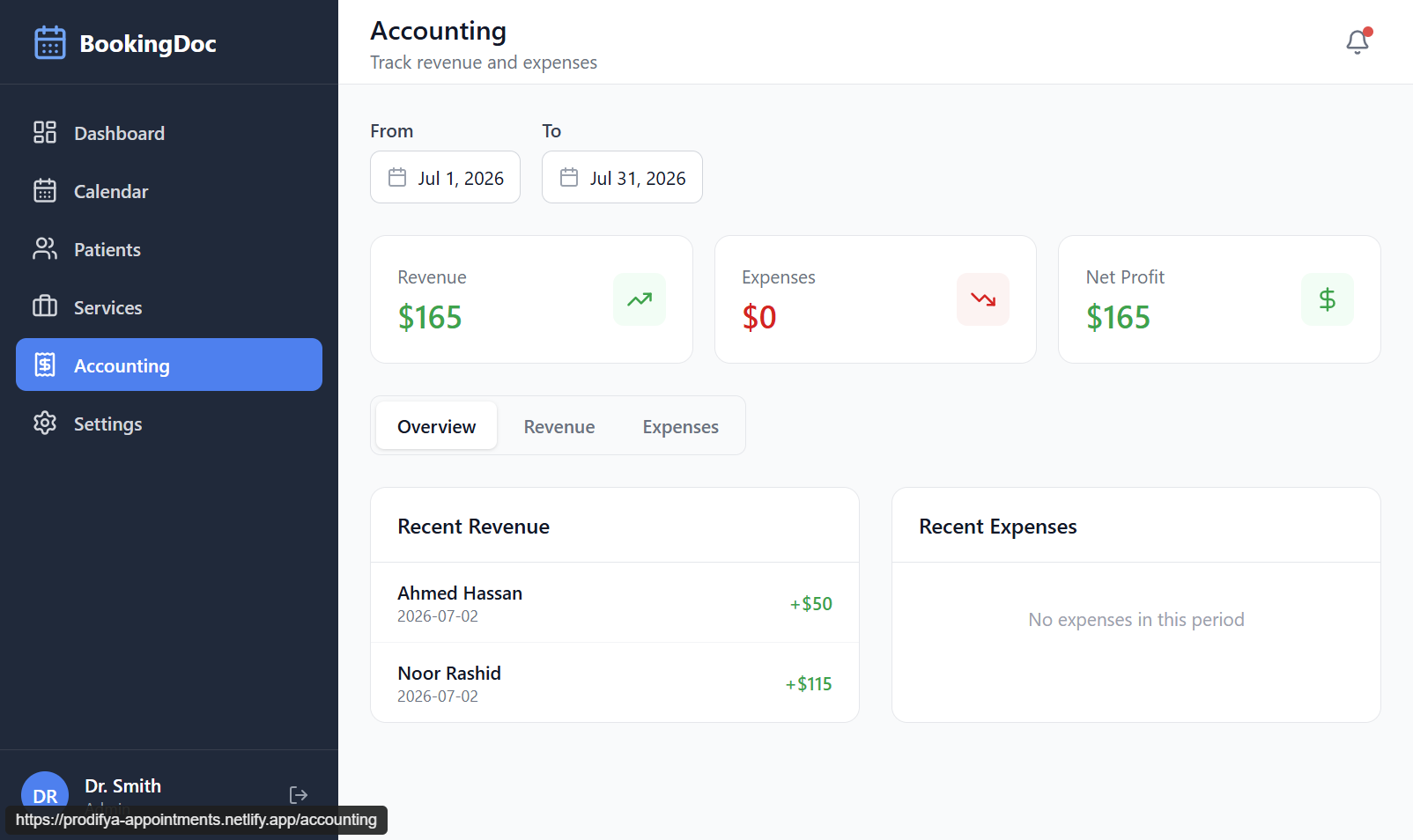Click the To label
The height and width of the screenshot is (840, 1413).
click(551, 131)
